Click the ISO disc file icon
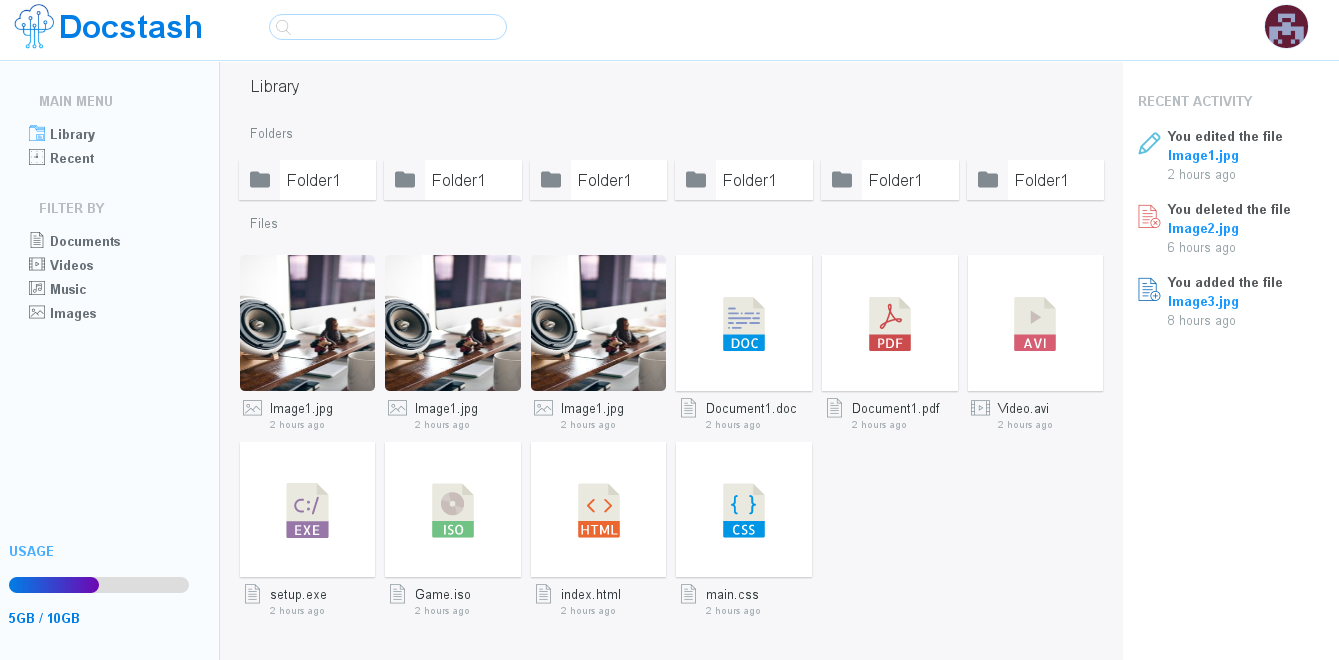The width and height of the screenshot is (1339, 660). (453, 511)
